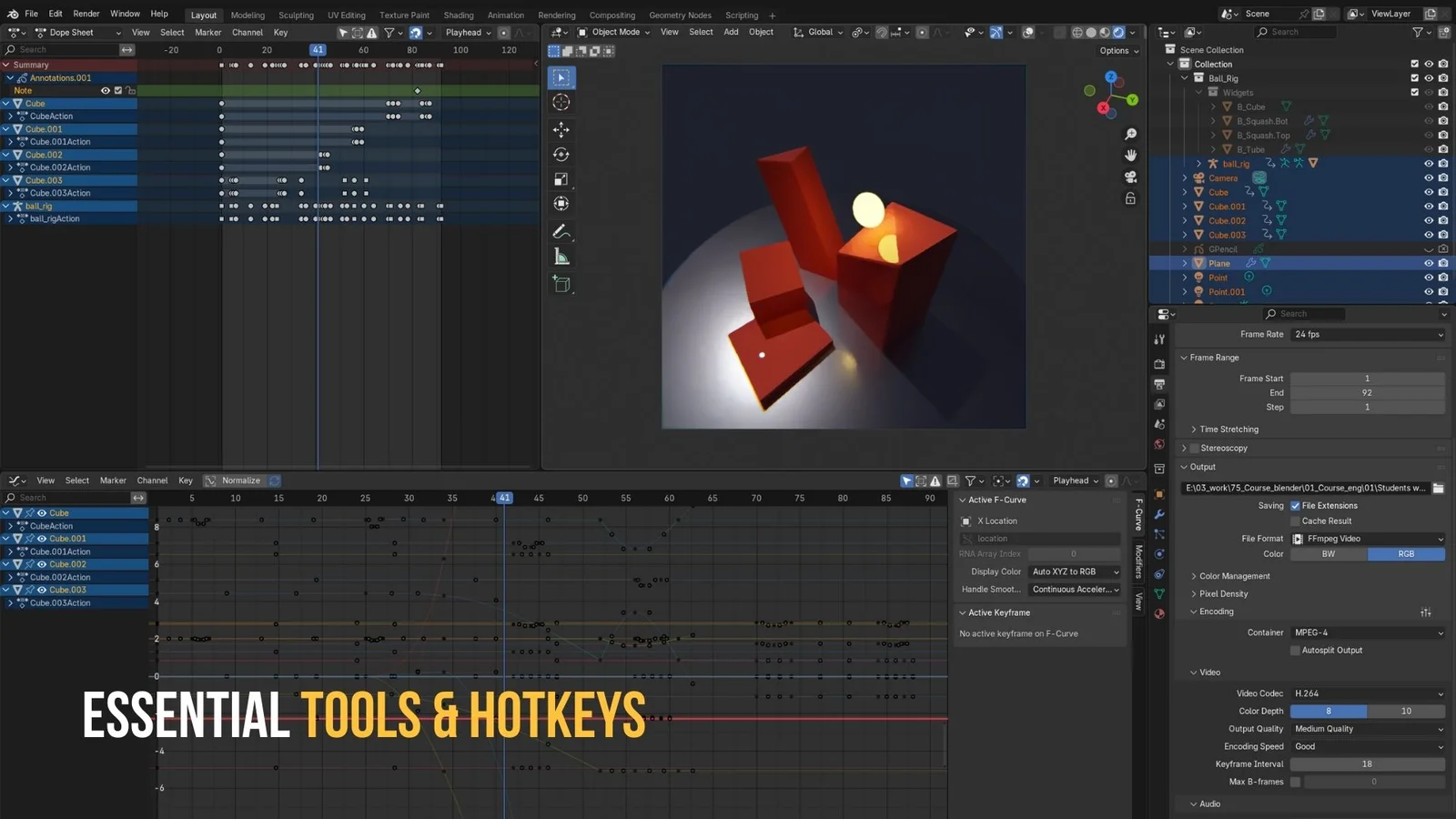Select the Move tool in the viewport toolbar

pos(561,128)
